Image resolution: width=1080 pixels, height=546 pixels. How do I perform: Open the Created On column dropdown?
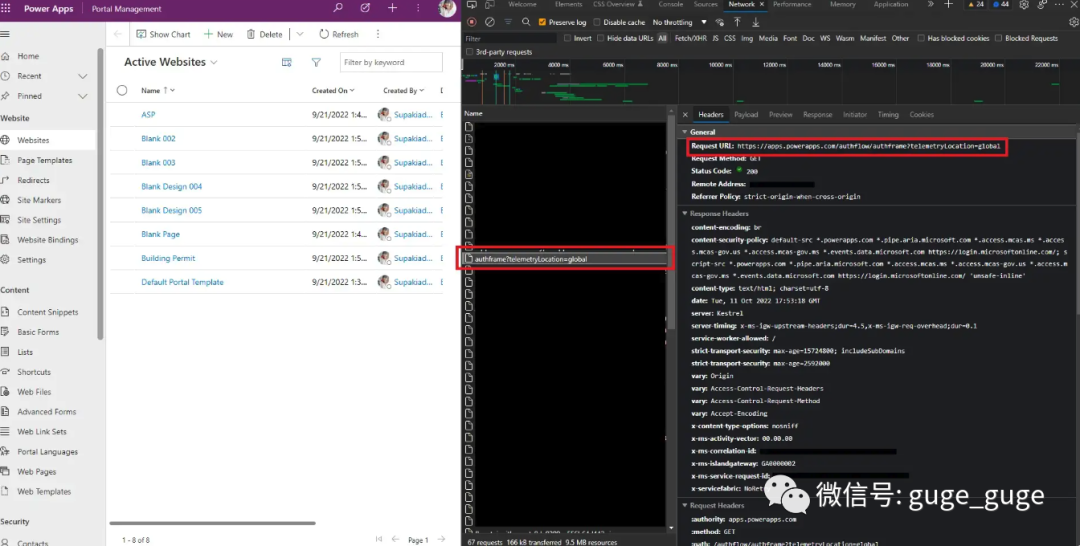(352, 90)
